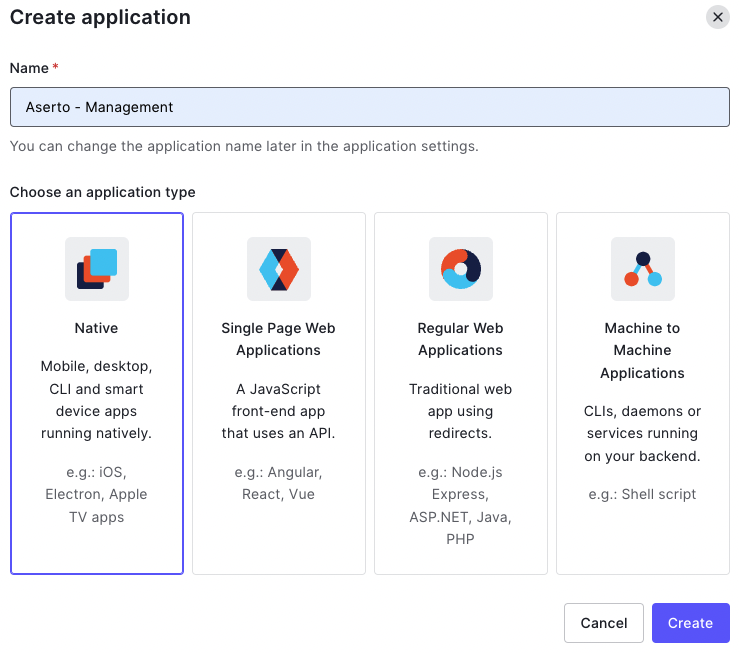This screenshot has height=653, width=739.
Task: Click the Native app layered squares icon
Action: click(x=97, y=269)
